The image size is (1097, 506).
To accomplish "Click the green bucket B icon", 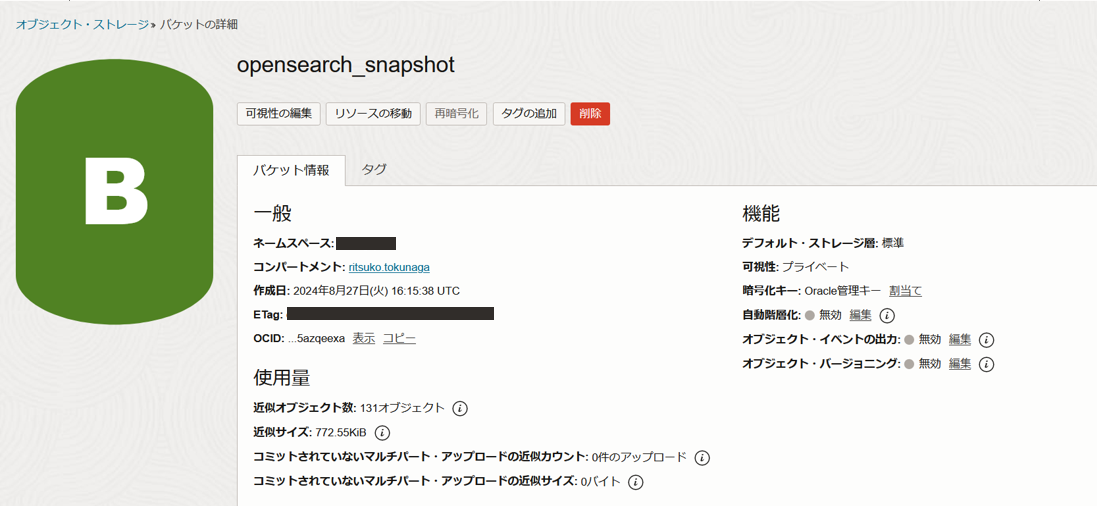I will click(x=114, y=191).
